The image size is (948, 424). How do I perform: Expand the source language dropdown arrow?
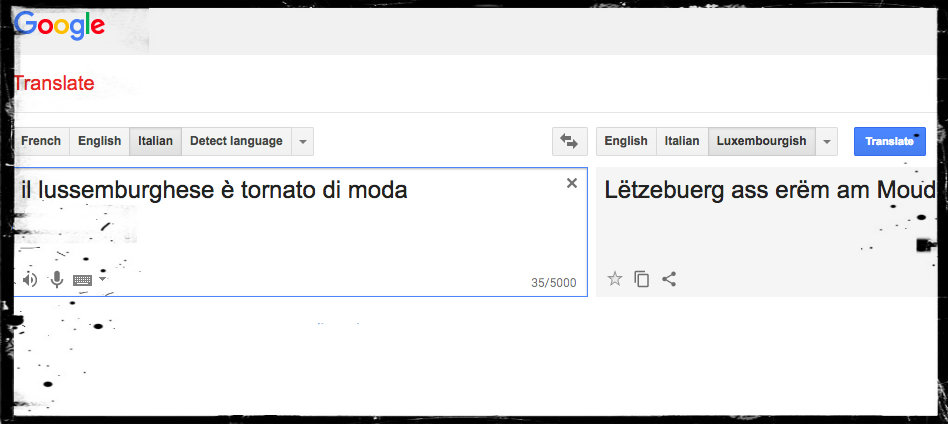tap(303, 142)
